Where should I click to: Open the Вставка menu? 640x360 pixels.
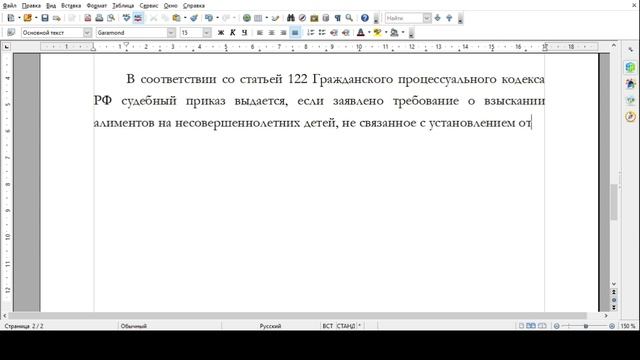pyautogui.click(x=71, y=6)
